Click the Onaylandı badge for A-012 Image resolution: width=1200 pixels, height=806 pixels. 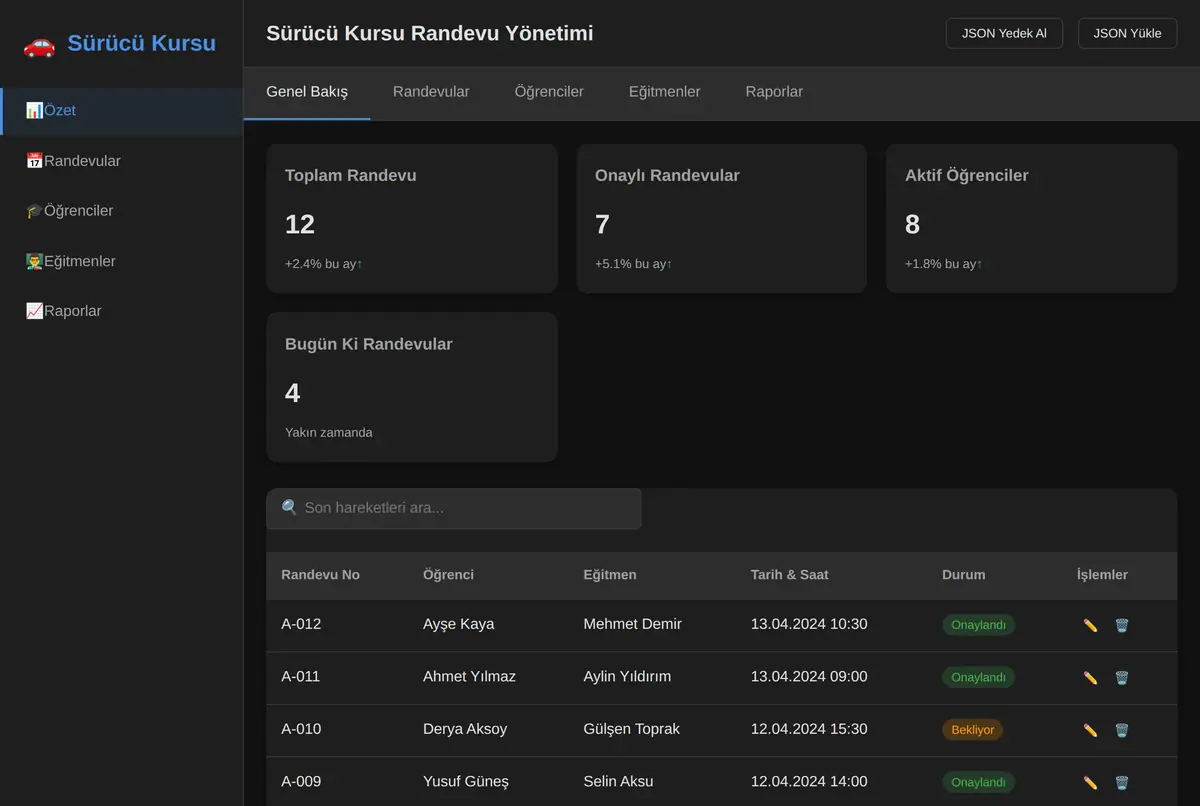pos(978,625)
